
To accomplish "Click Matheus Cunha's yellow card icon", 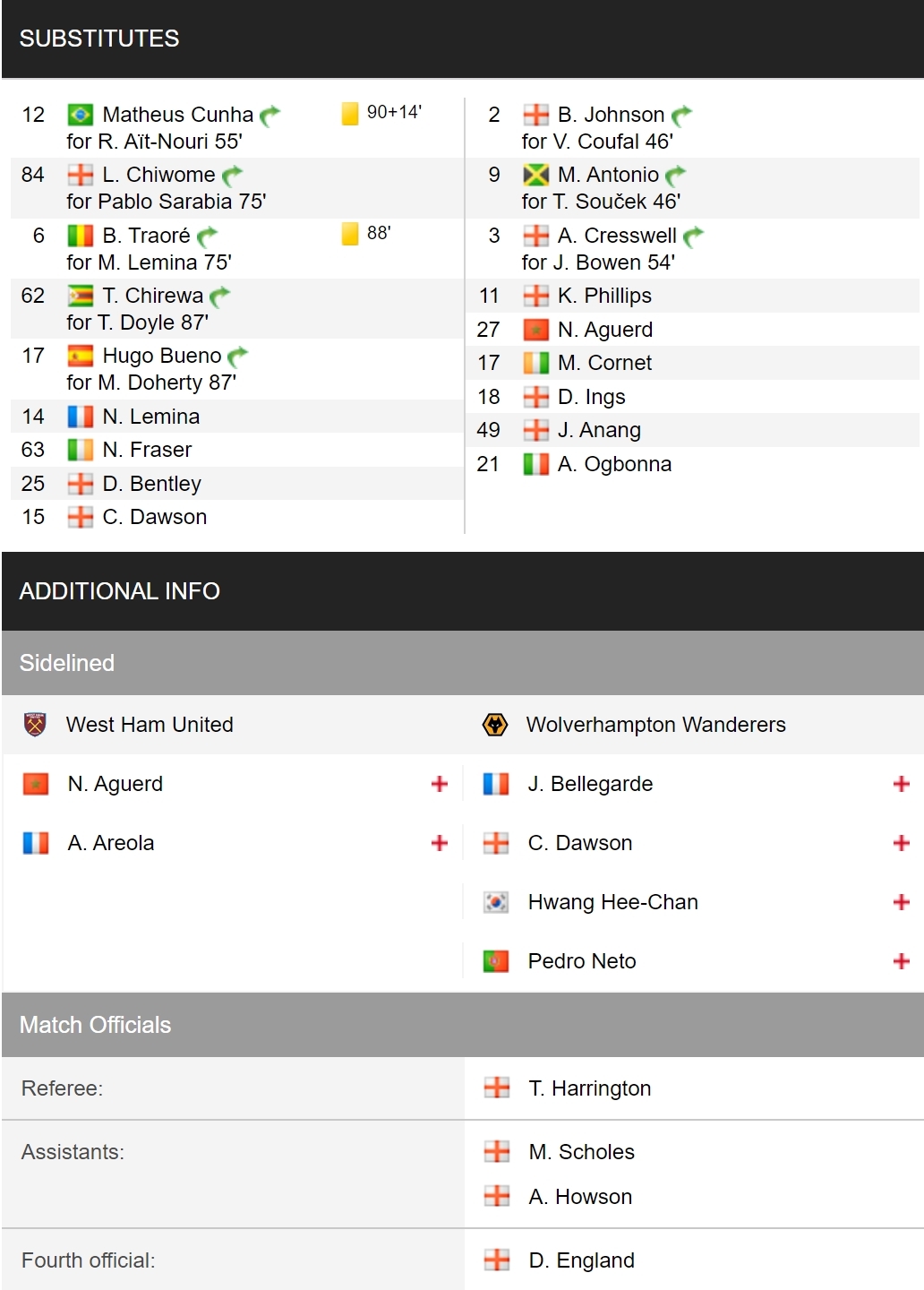I will pyautogui.click(x=350, y=114).
